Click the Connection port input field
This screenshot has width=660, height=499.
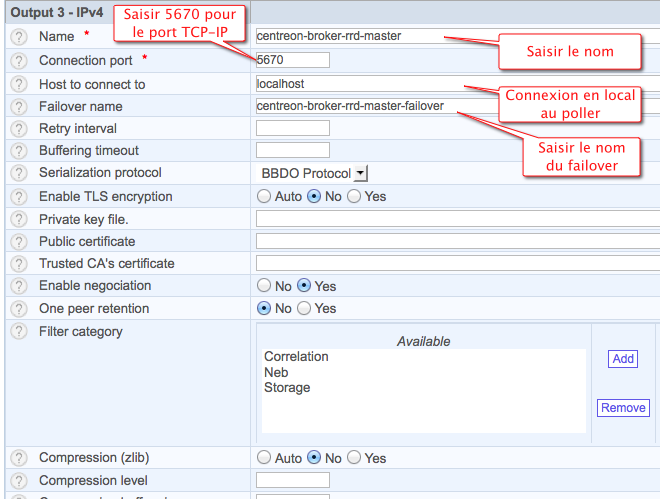click(x=292, y=60)
